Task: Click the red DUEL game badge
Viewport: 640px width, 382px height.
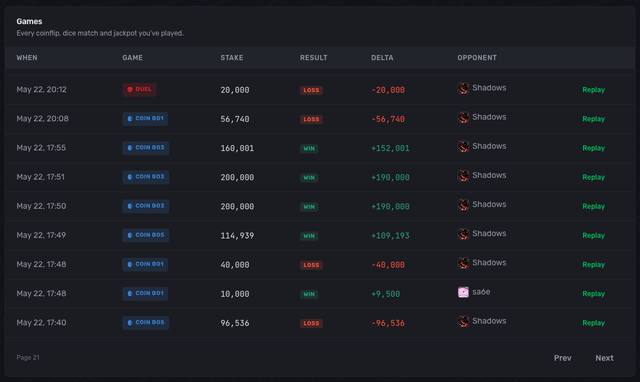Action: 139,89
